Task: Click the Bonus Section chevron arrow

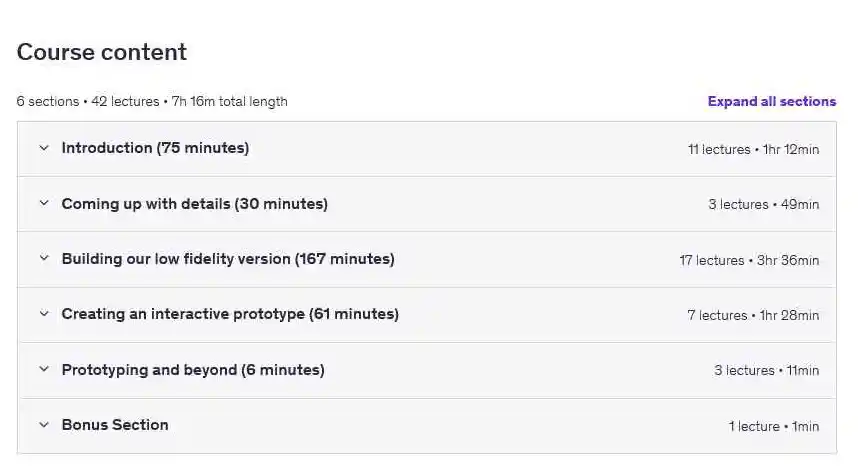Action: (44, 425)
